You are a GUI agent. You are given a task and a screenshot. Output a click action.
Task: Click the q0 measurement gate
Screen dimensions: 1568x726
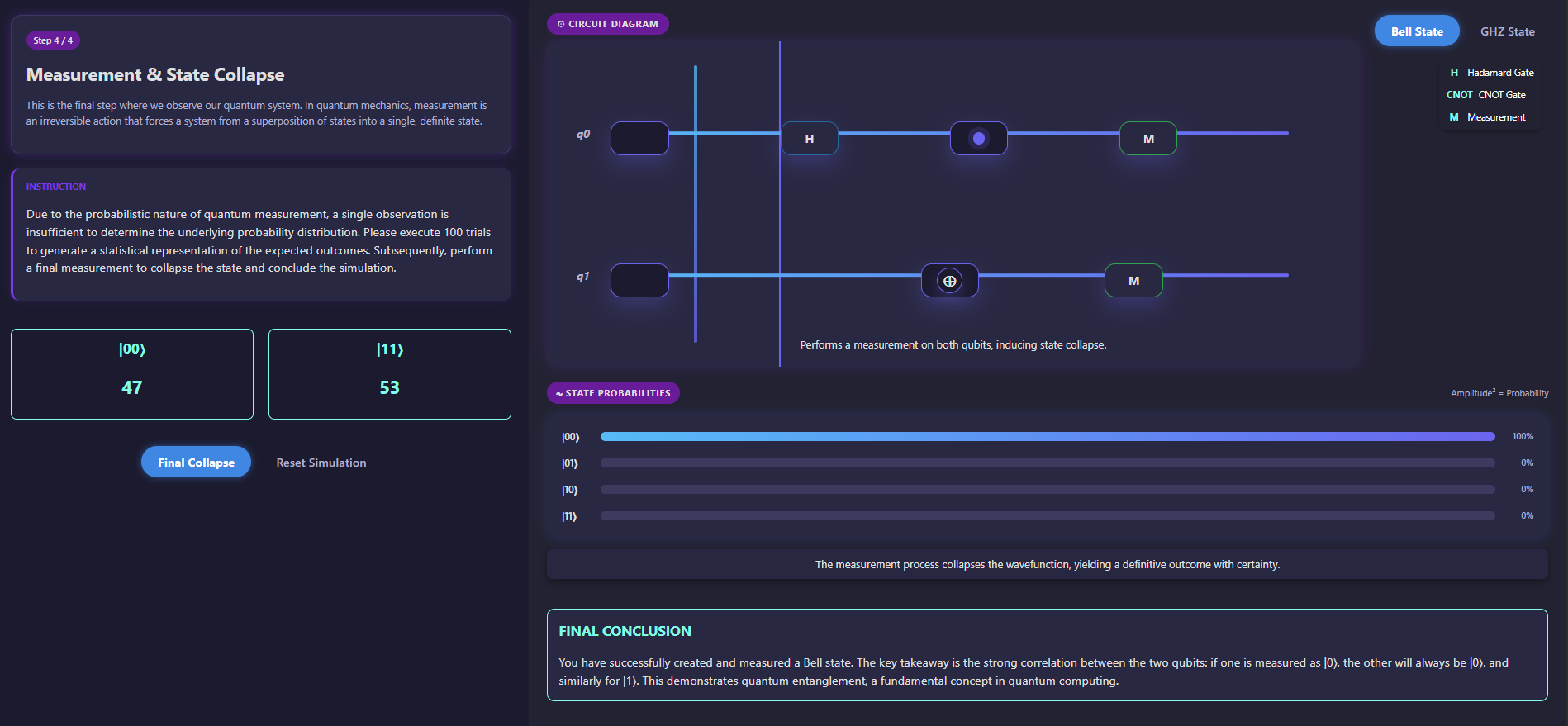pos(1147,139)
